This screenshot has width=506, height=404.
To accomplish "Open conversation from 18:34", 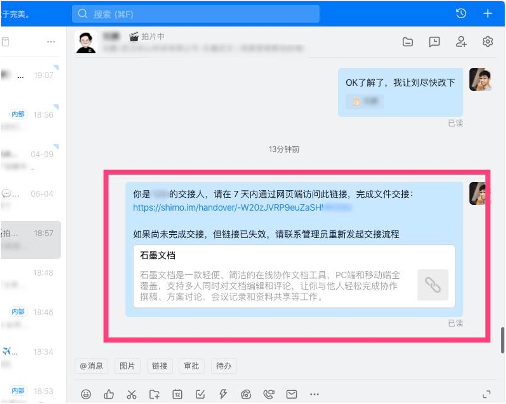I will pos(31,357).
